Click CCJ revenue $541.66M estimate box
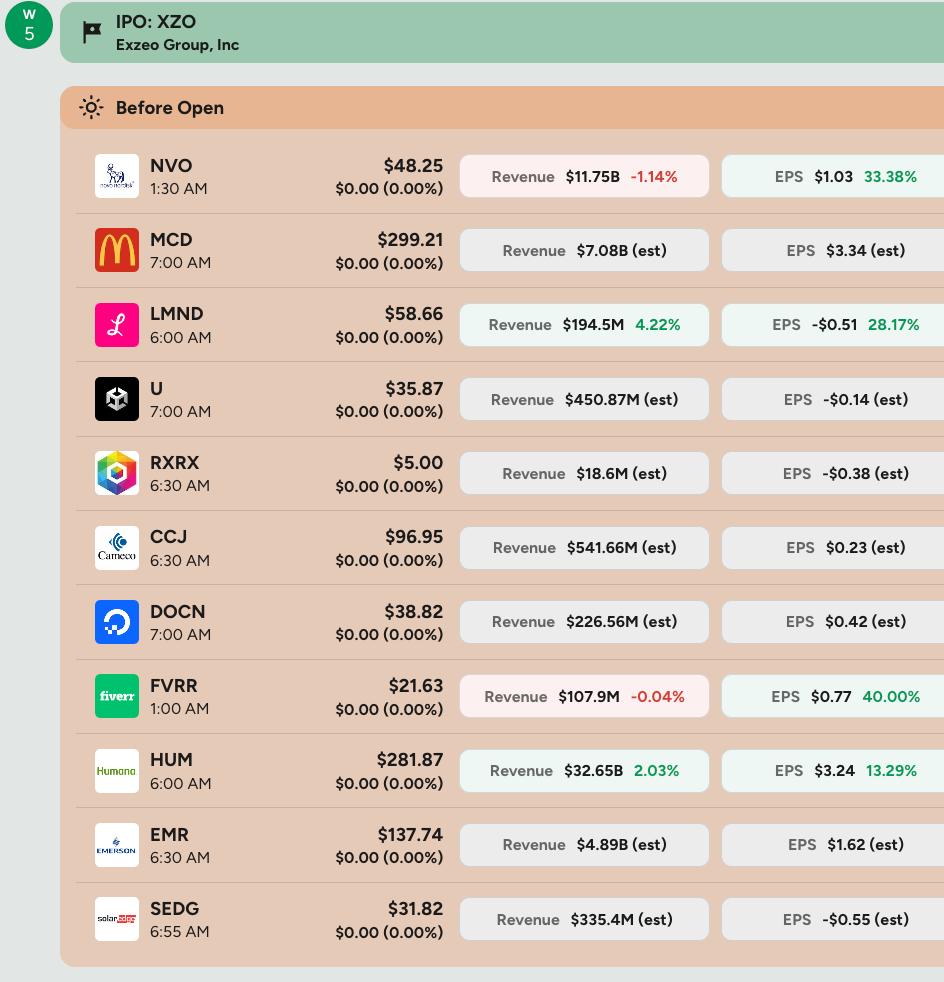This screenshot has width=944, height=982. (584, 548)
